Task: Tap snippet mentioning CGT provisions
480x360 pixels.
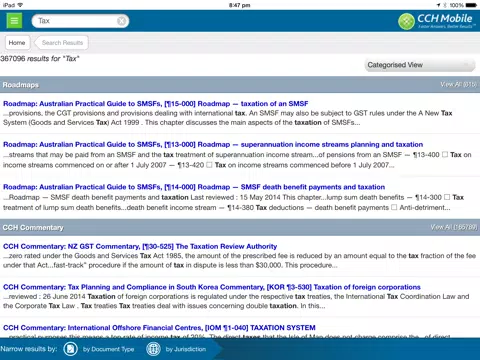Action: 228,118
